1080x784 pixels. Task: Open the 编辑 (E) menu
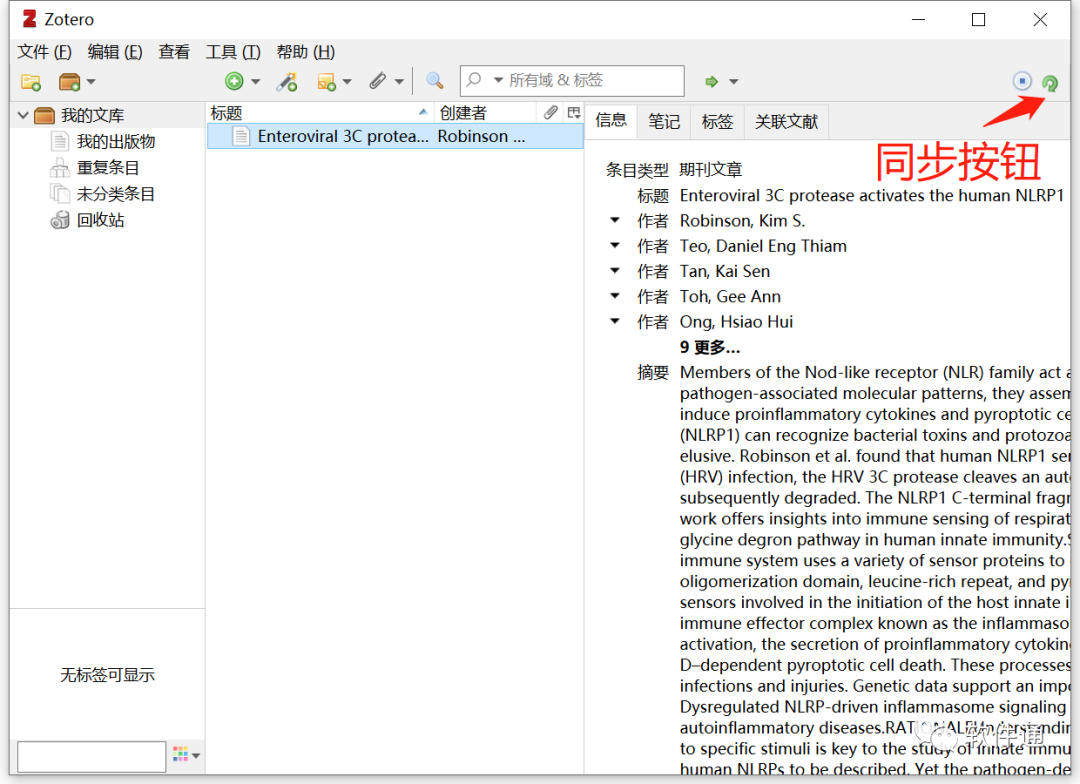click(x=115, y=52)
